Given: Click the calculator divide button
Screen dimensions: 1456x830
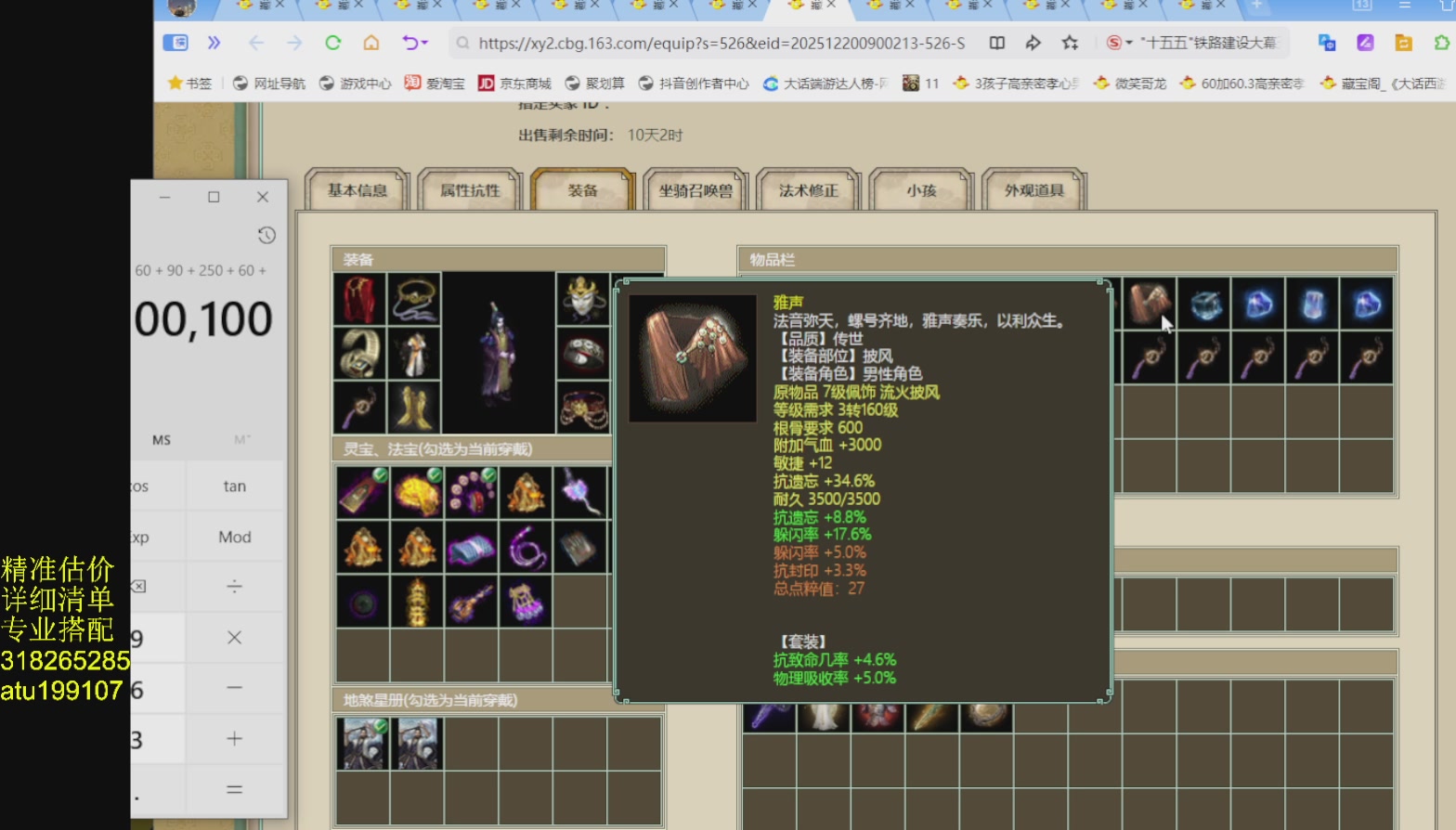Looking at the screenshot, I should (234, 586).
